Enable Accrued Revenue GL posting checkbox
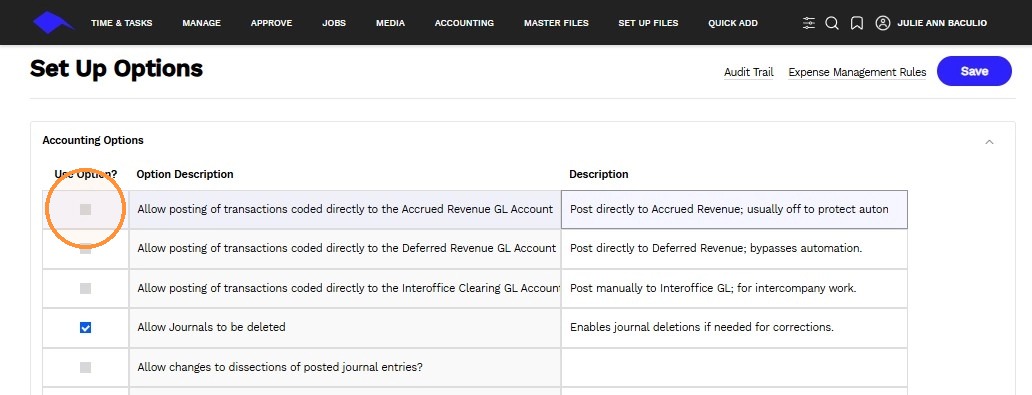 tap(86, 209)
